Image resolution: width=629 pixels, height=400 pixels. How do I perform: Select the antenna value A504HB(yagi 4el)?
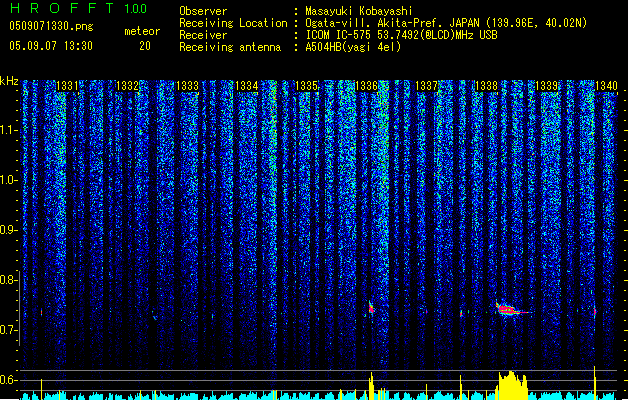pos(353,47)
